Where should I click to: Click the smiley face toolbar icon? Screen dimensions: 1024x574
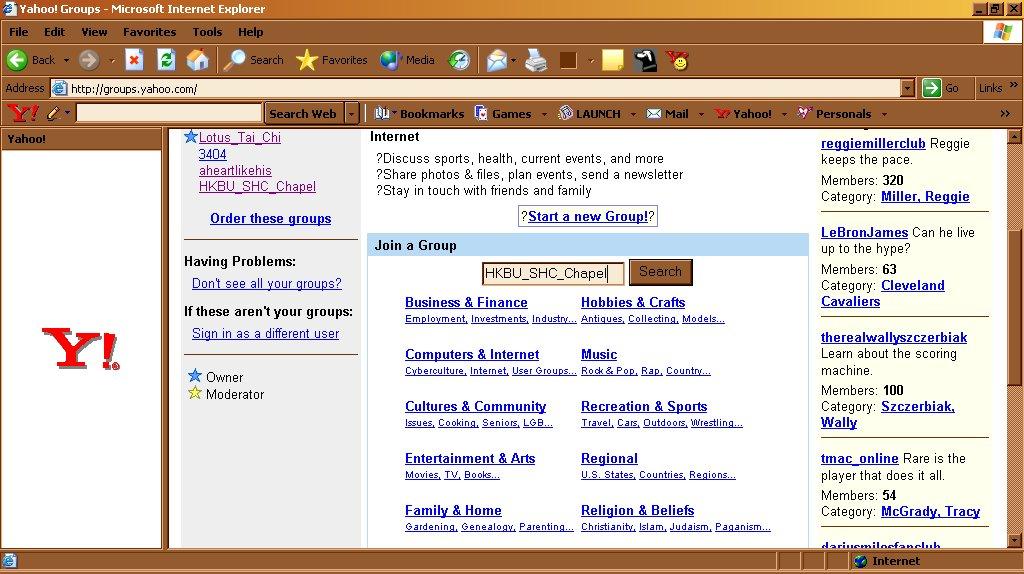click(x=677, y=61)
